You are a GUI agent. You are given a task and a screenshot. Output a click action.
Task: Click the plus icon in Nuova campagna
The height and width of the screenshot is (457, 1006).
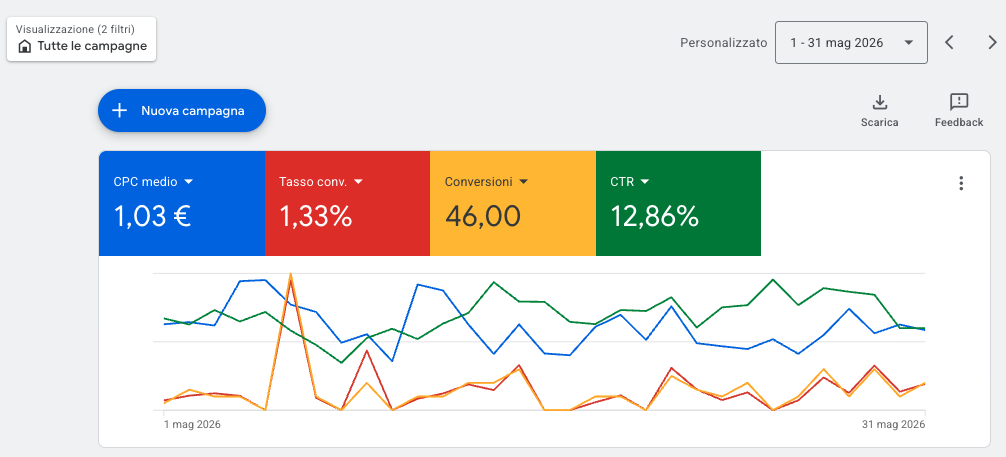[x=119, y=110]
